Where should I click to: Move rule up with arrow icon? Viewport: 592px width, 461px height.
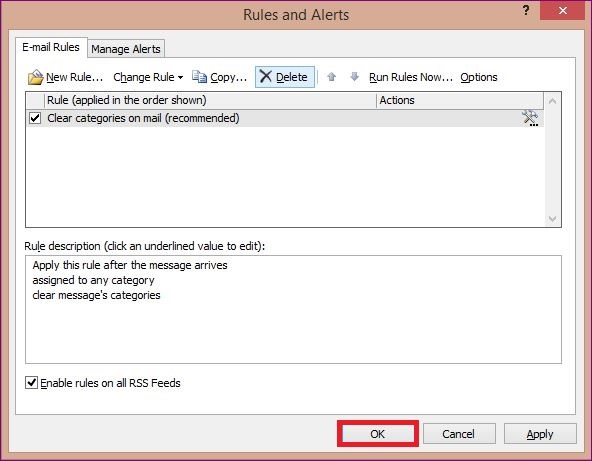pos(331,77)
